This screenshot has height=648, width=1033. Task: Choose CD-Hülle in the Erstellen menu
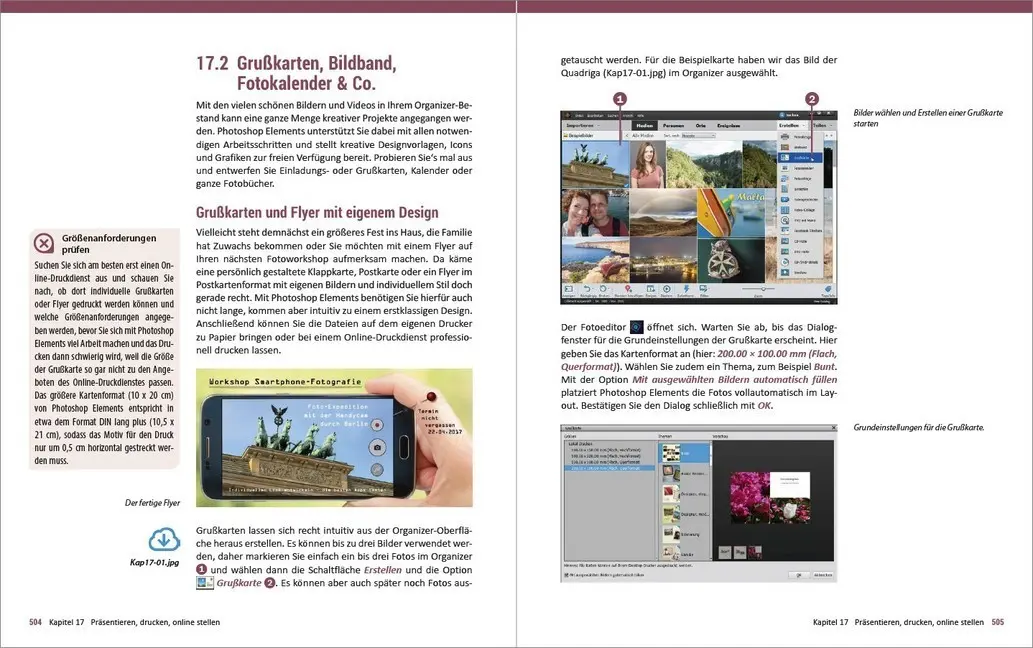[800, 242]
